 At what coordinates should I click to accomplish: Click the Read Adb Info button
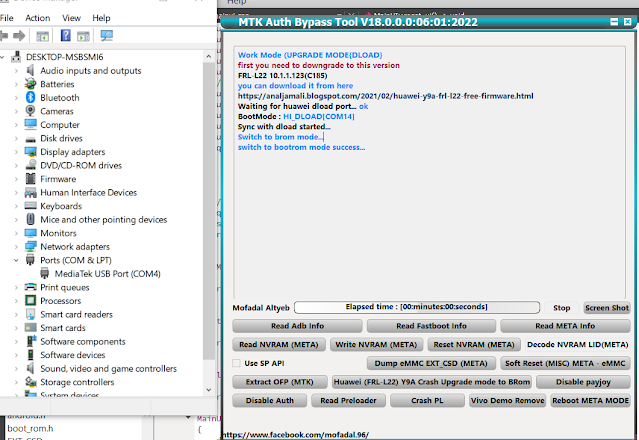point(297,326)
